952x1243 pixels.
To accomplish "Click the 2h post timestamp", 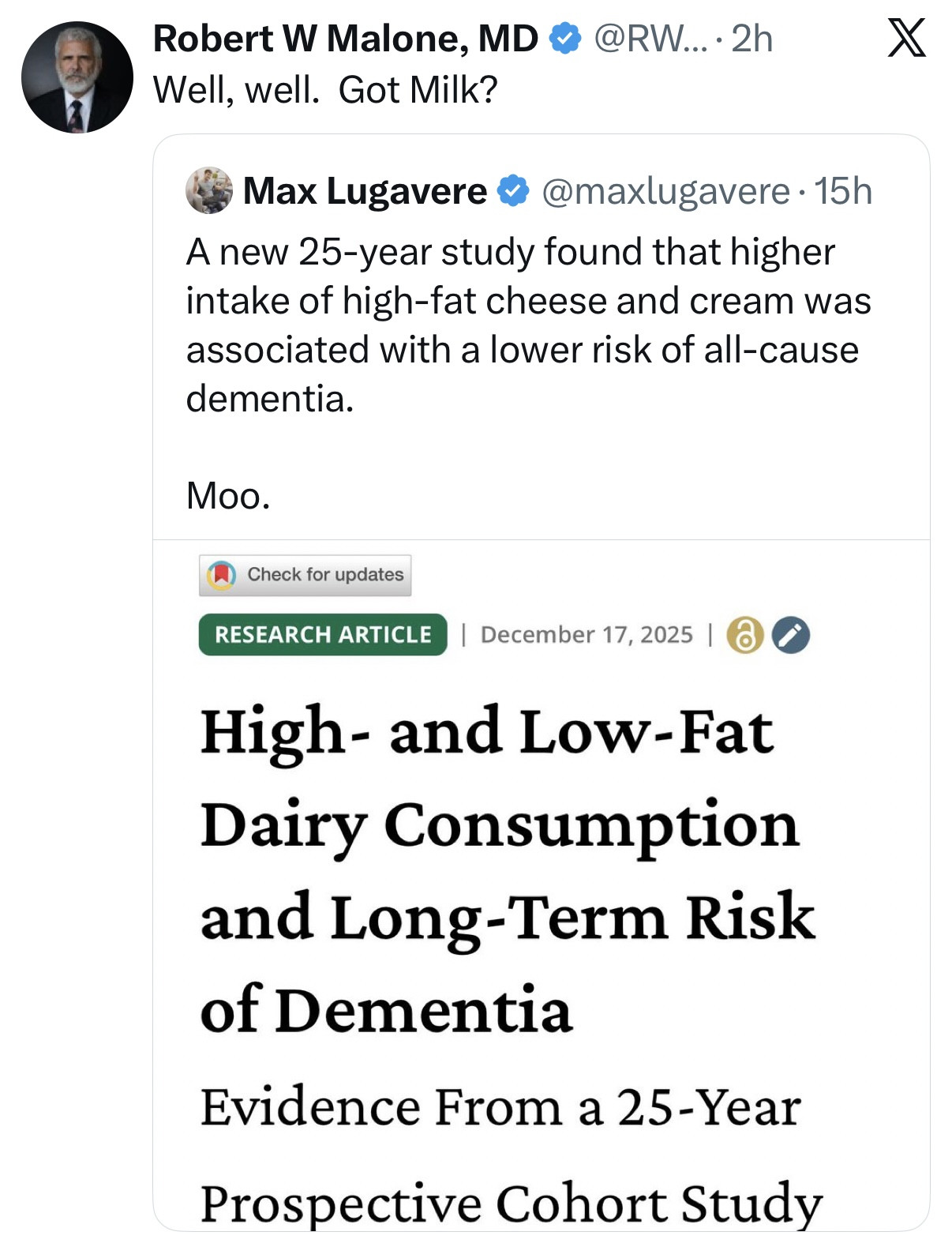I will click(x=751, y=39).
